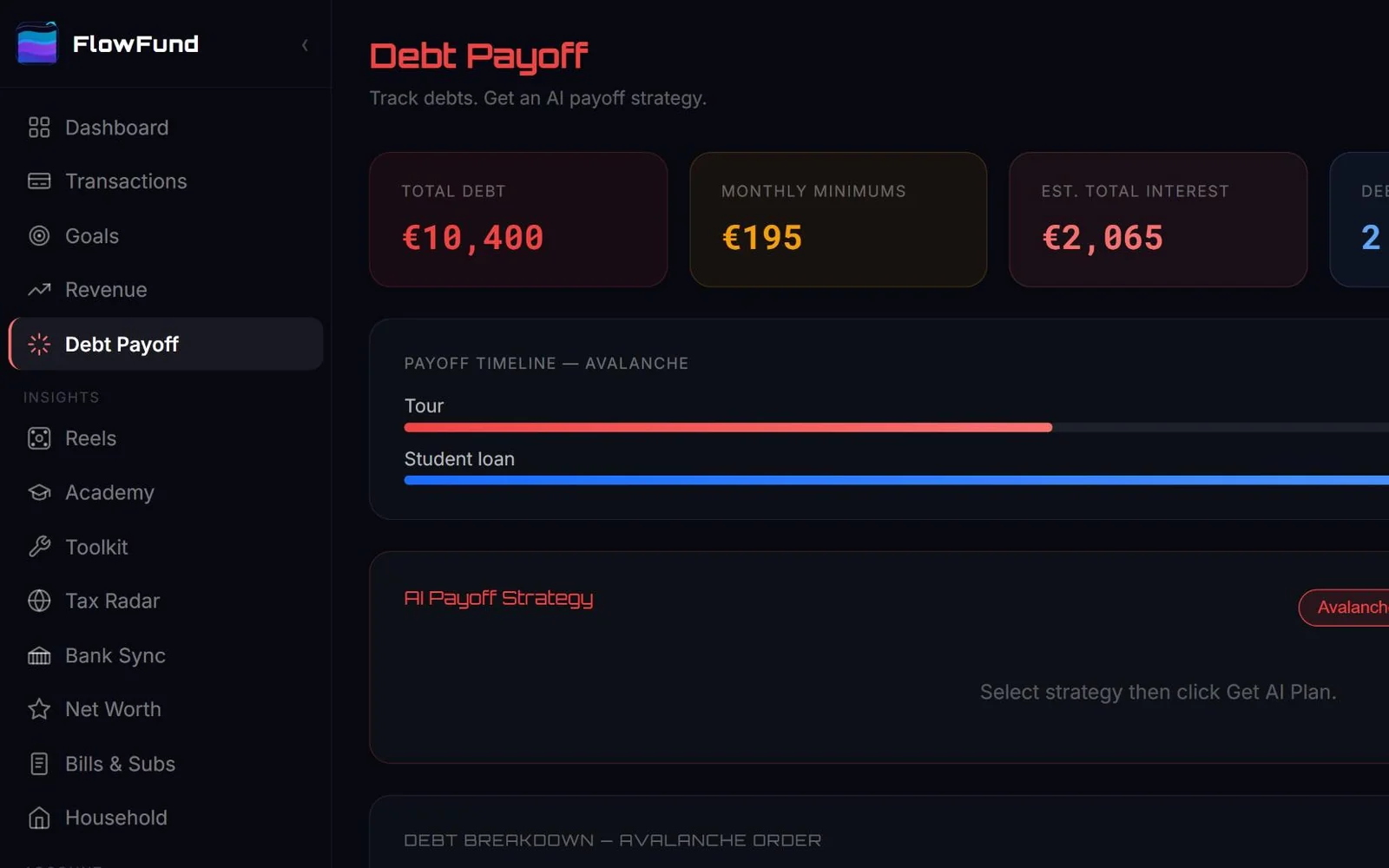This screenshot has width=1389, height=868.
Task: Click the Revenue trend arrow icon
Action: (39, 290)
